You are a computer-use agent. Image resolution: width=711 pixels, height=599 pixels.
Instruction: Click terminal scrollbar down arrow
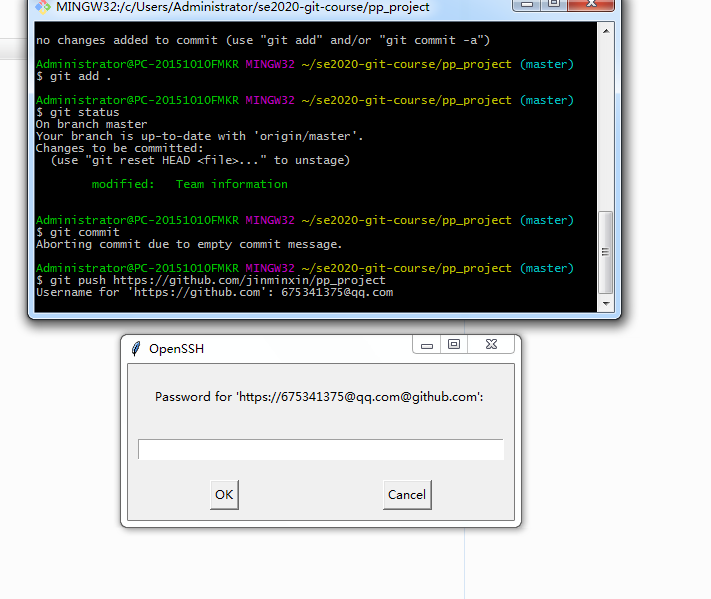(x=606, y=304)
